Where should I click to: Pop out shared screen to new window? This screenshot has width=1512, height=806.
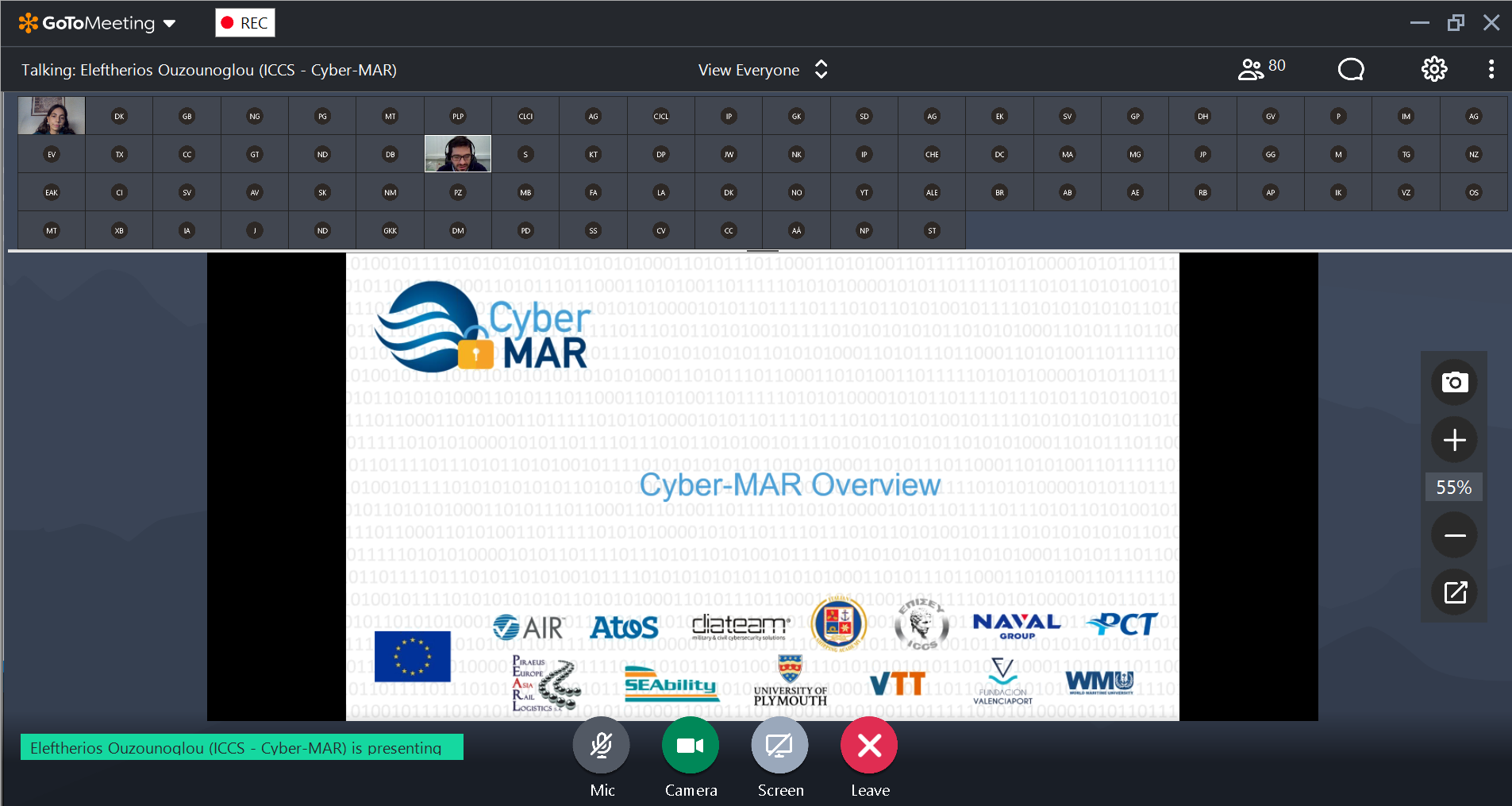tap(1454, 592)
